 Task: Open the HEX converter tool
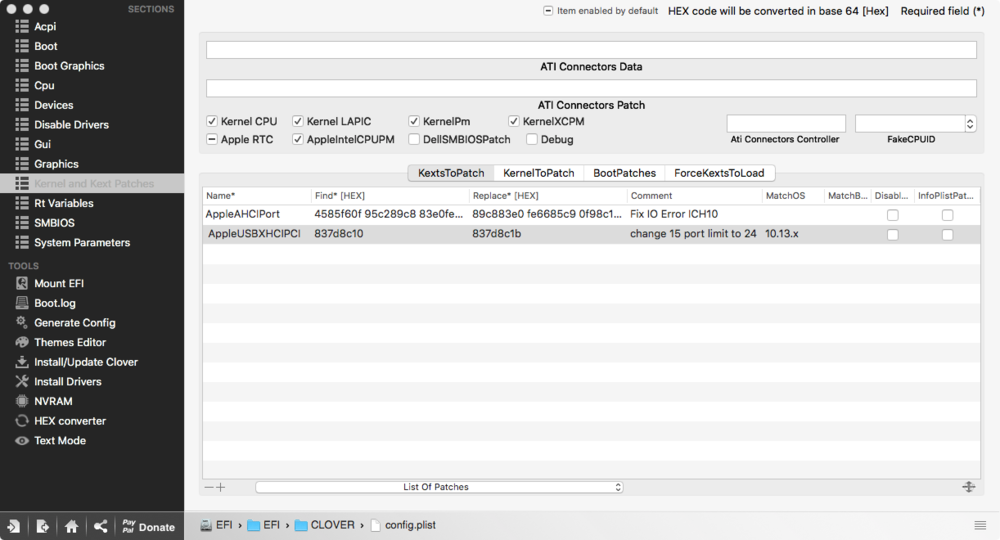coord(21,421)
